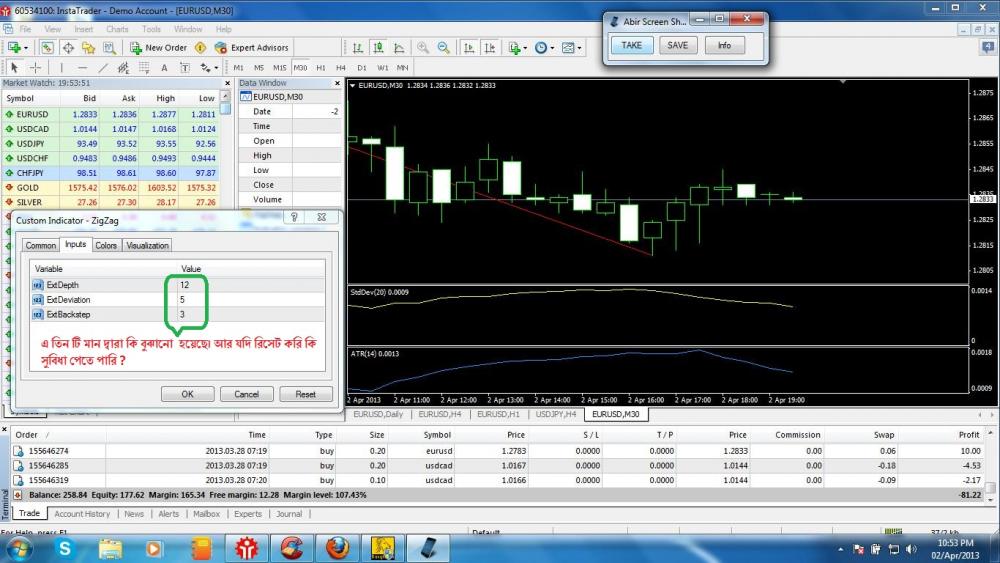The width and height of the screenshot is (1000, 563).
Task: Select the ExtBackstep value field
Action: click(x=251, y=314)
